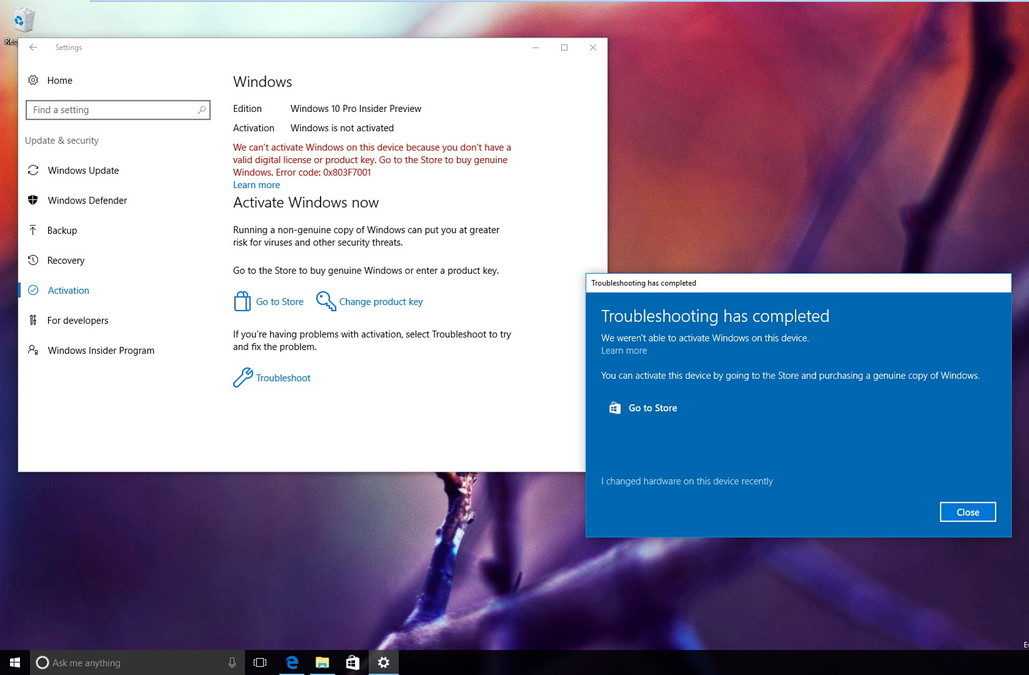Click the 'Windows is not activated' status text
Viewport: 1029px width, 675px height.
click(342, 128)
